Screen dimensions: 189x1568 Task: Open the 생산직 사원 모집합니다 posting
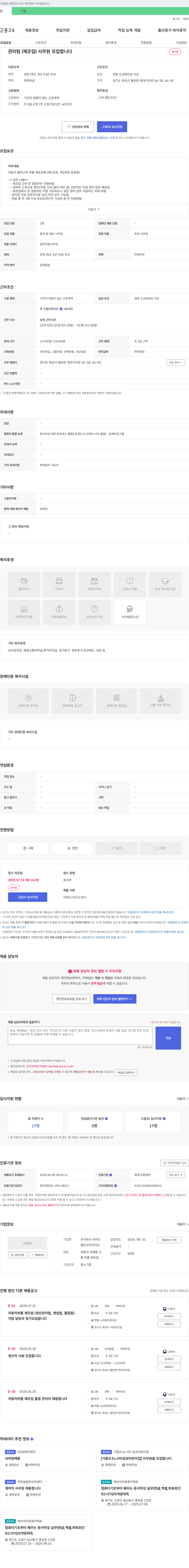click(24, 1356)
